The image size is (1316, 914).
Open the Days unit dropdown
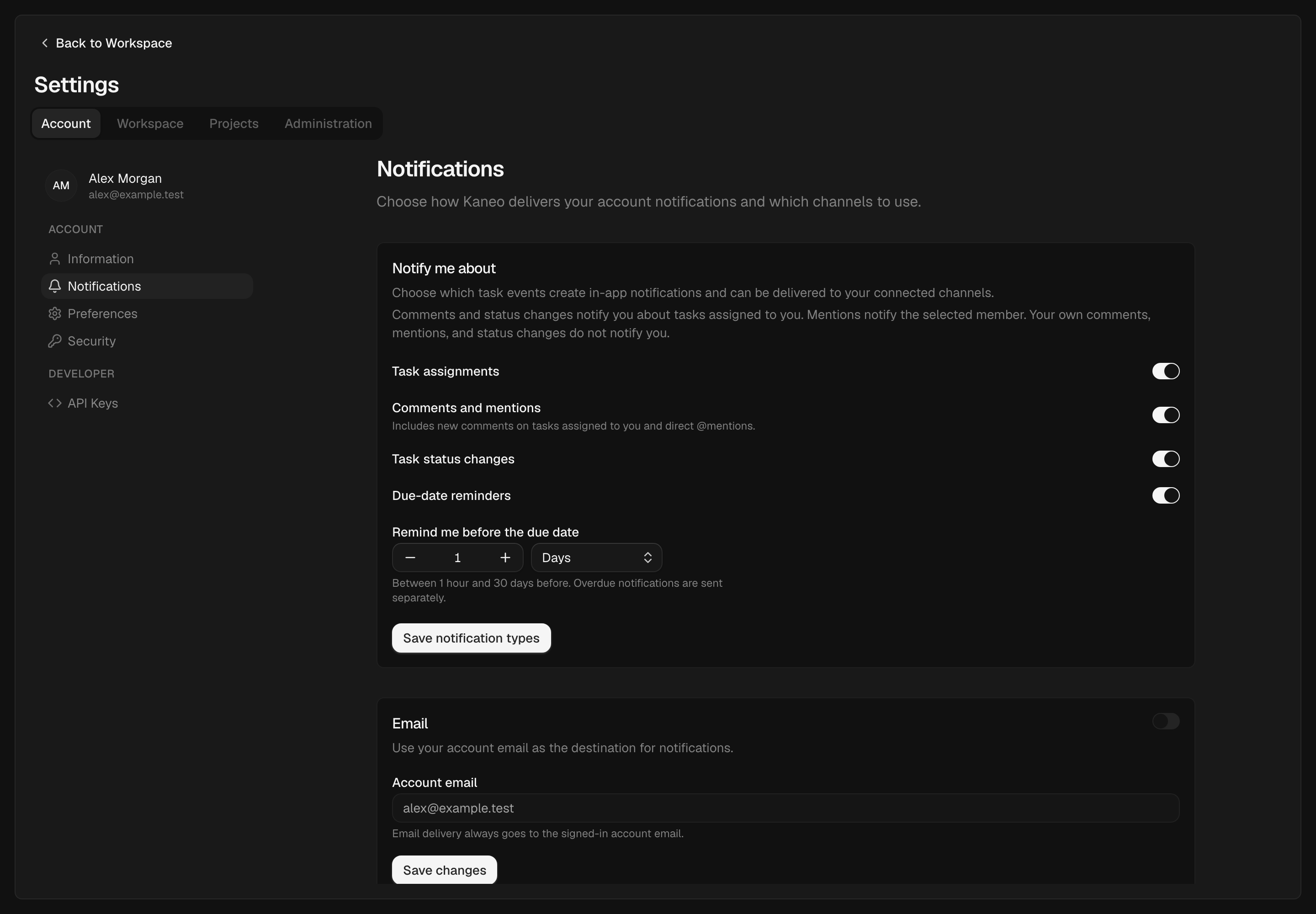click(x=596, y=558)
